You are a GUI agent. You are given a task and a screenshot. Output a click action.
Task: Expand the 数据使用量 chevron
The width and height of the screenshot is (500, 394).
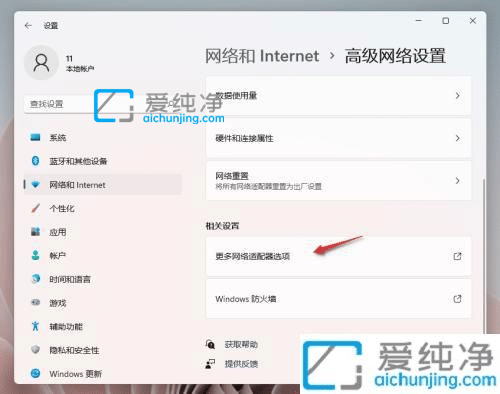click(458, 96)
